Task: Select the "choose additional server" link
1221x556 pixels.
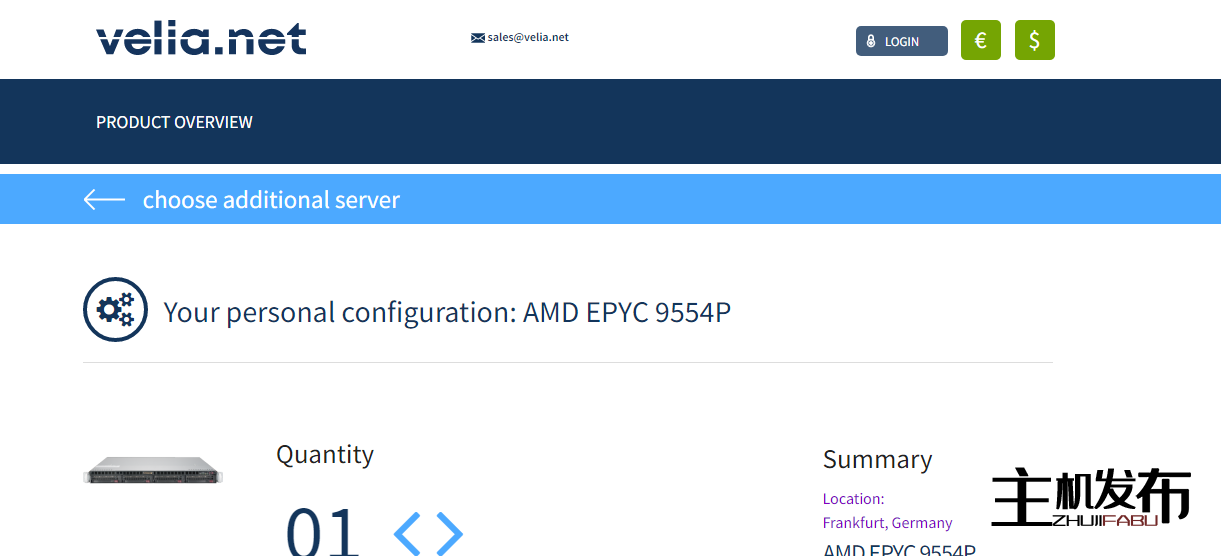Action: [271, 200]
